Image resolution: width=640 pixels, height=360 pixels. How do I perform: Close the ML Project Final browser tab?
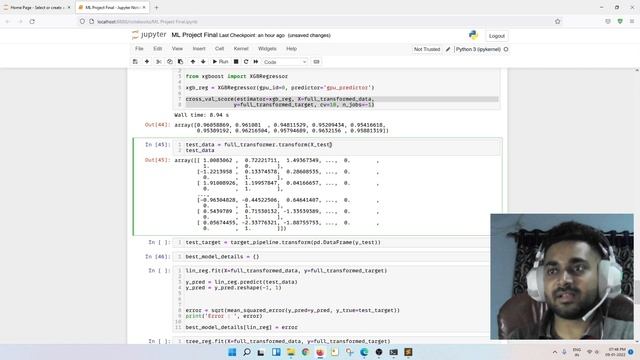[x=144, y=7]
